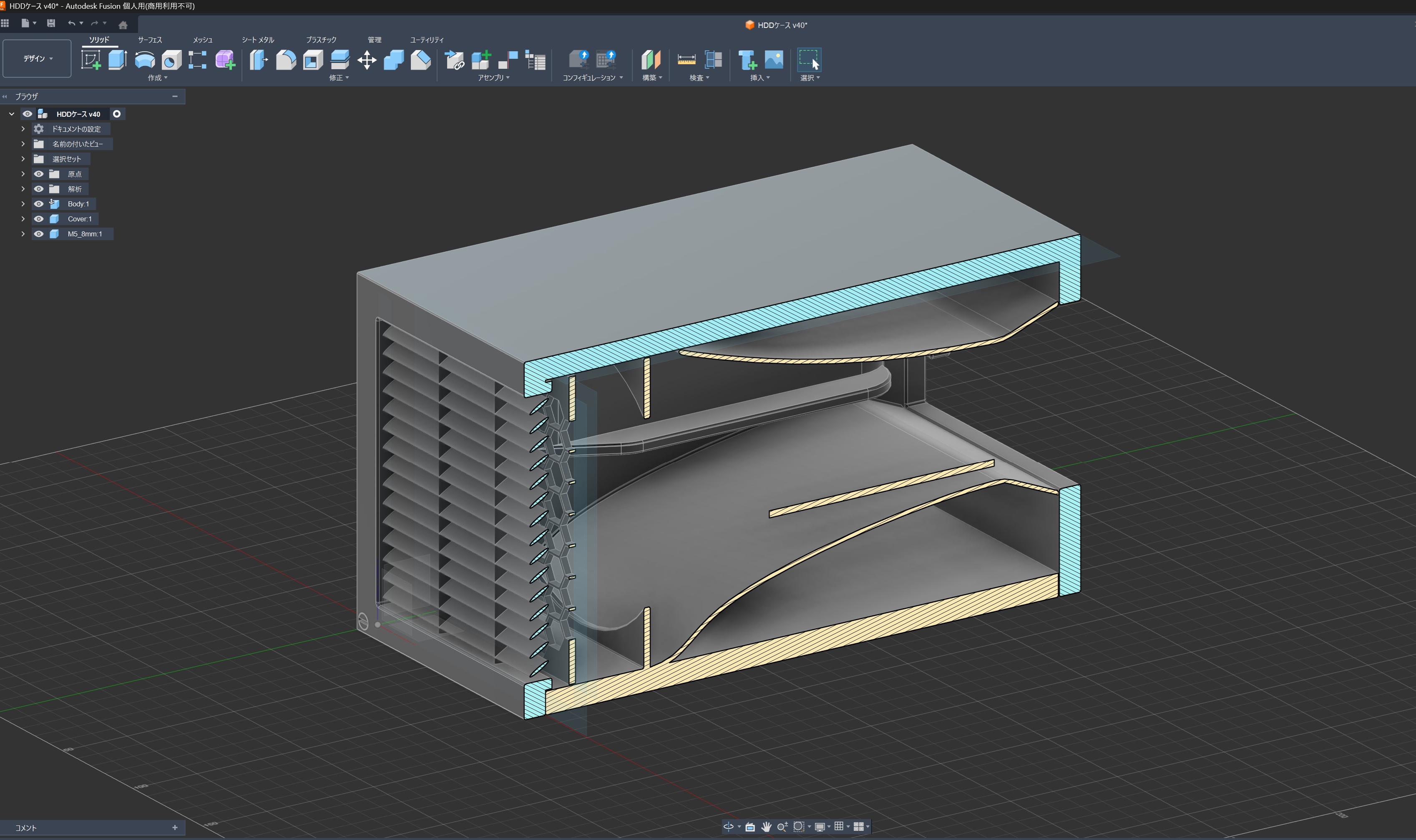Select the Shell tool
Screen dimensions: 1416x840
[312, 60]
